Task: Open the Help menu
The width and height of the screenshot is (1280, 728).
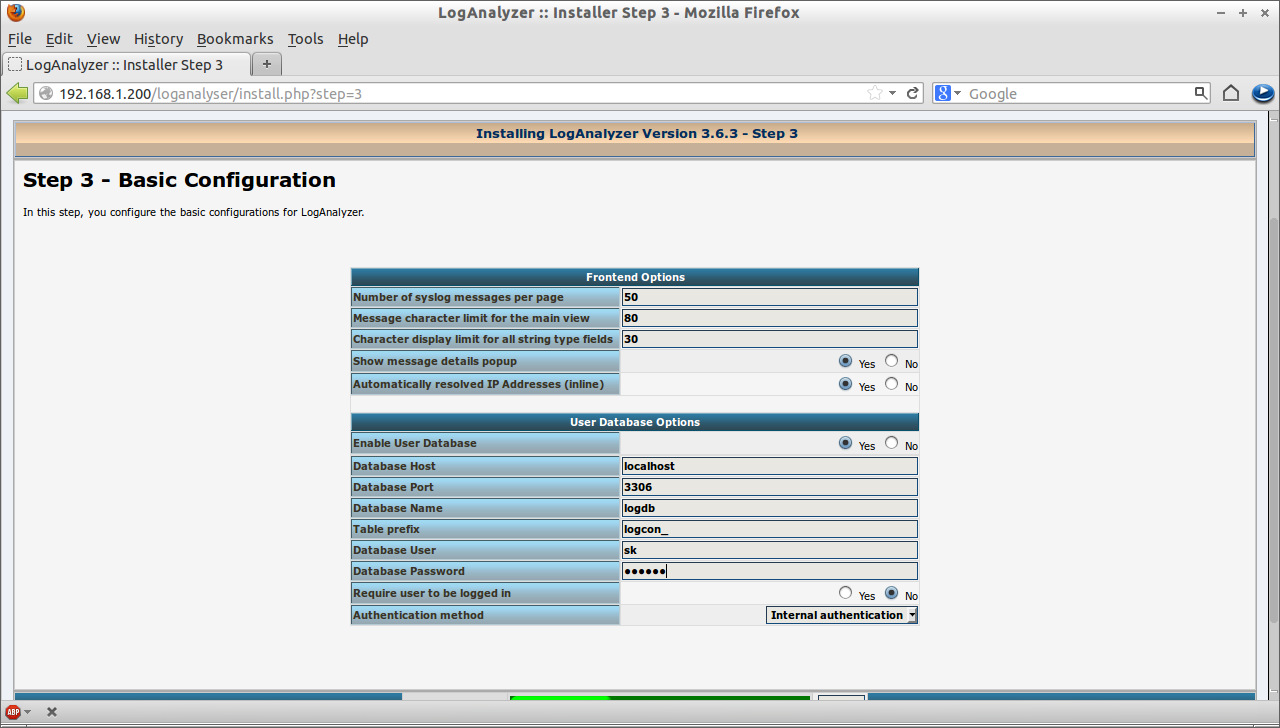Action: point(353,39)
